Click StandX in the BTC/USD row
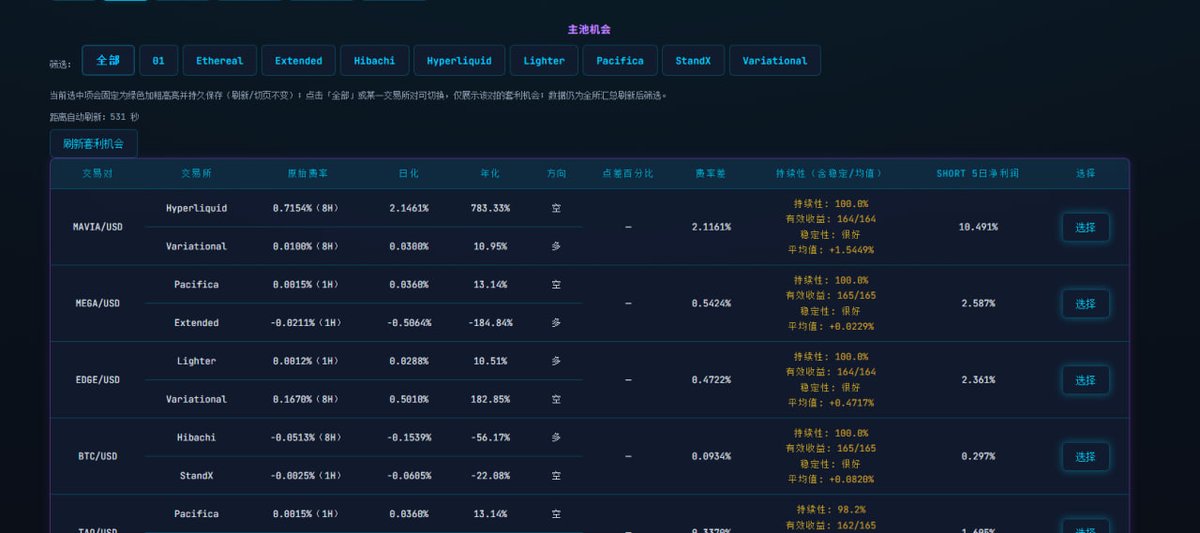The image size is (1200, 533). (196, 475)
